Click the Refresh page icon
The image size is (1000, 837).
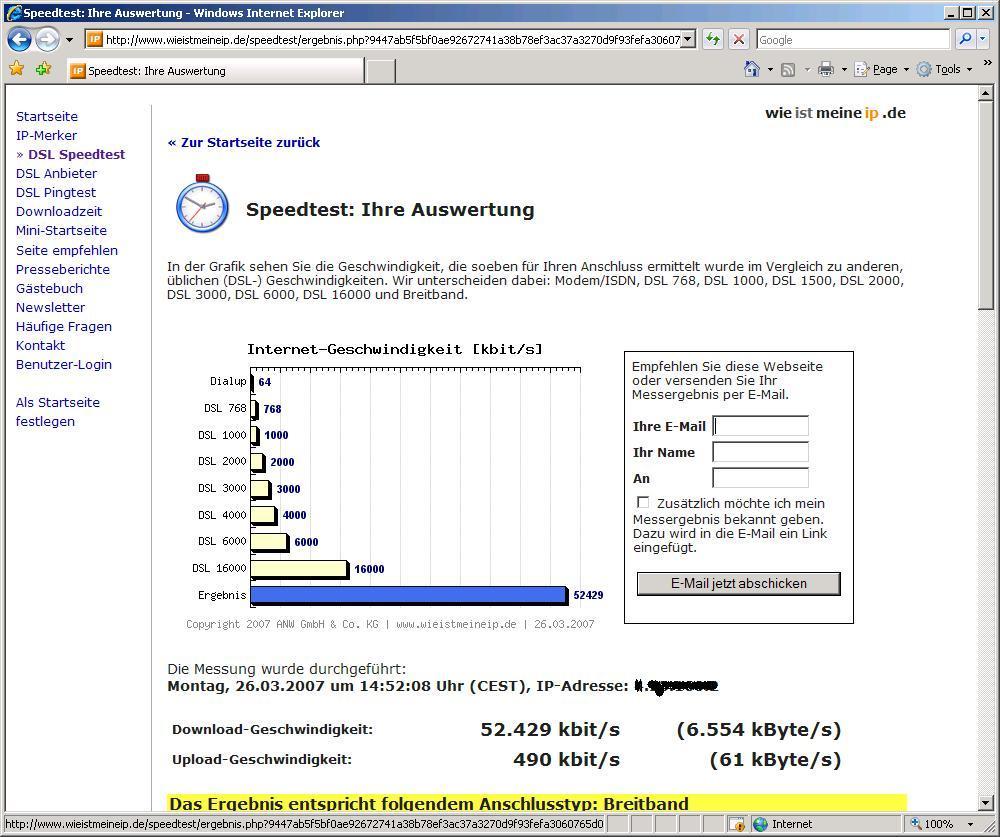(712, 40)
